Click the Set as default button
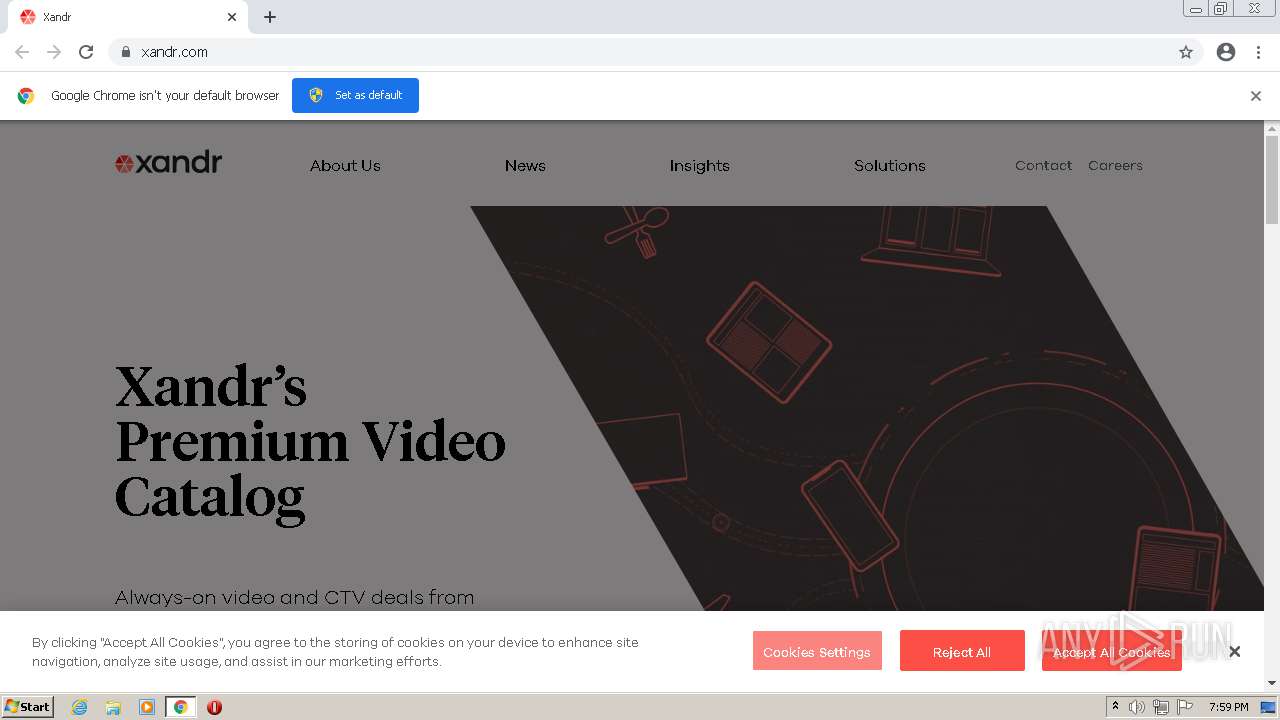Viewport: 1280px width, 720px height. 355,95
